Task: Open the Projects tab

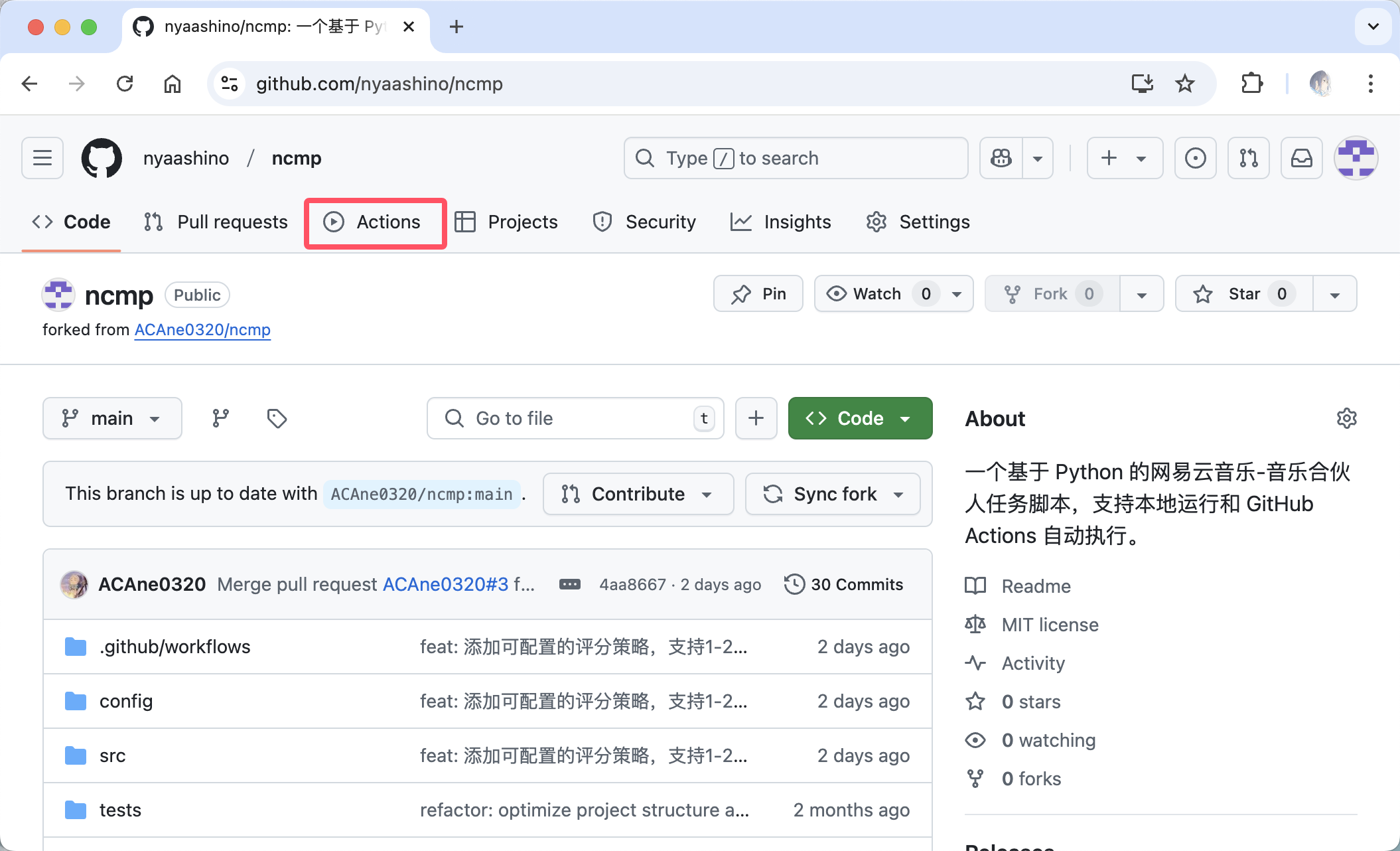Action: click(x=506, y=222)
